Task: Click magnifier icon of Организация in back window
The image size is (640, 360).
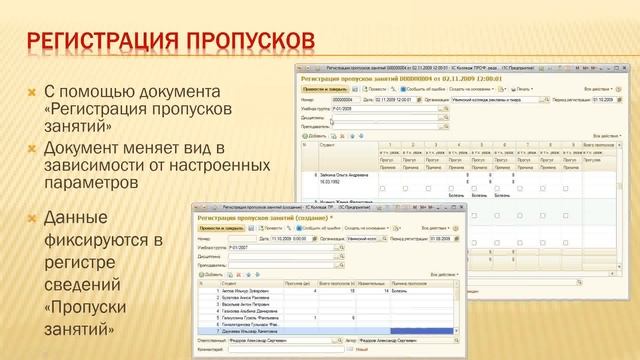Action: [x=547, y=100]
